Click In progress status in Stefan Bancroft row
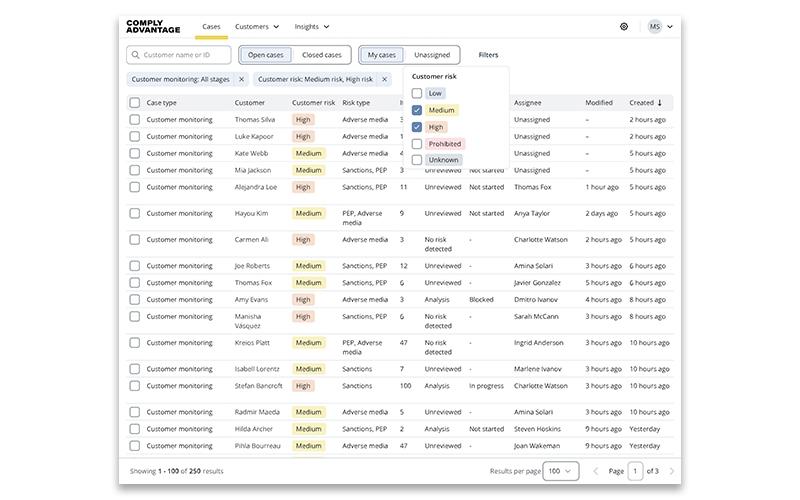The width and height of the screenshot is (800, 500). [486, 386]
